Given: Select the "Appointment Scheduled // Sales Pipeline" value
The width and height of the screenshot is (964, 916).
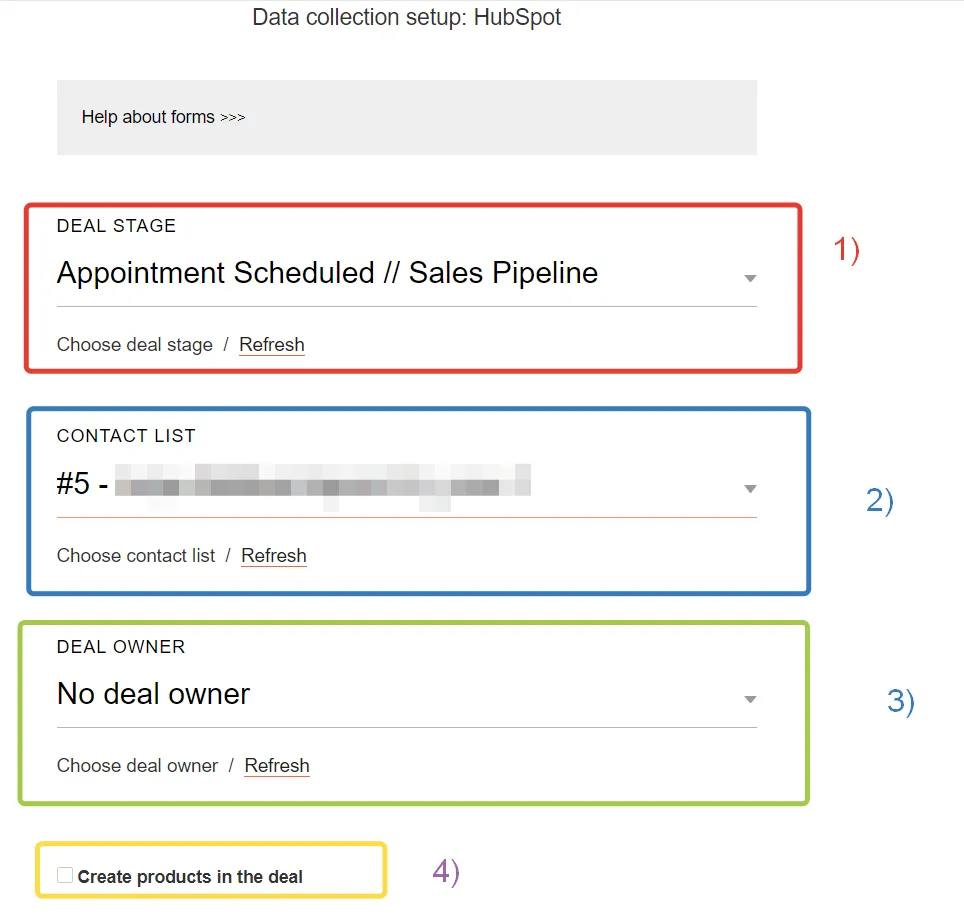Looking at the screenshot, I should click(327, 273).
